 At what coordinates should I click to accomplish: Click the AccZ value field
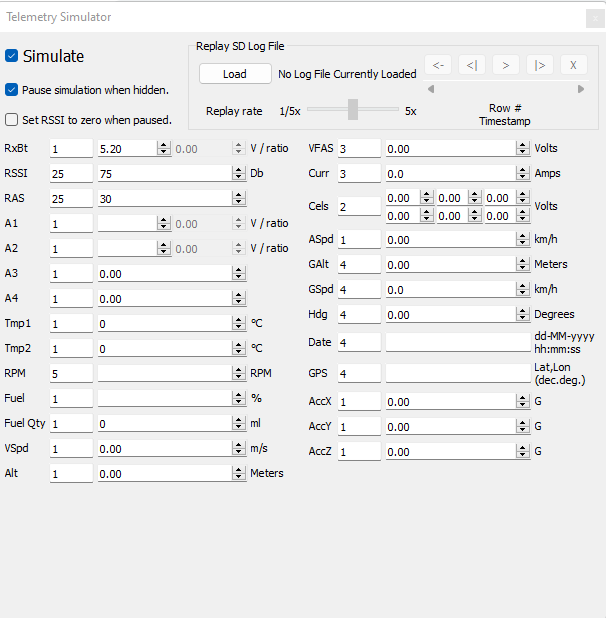(451, 452)
